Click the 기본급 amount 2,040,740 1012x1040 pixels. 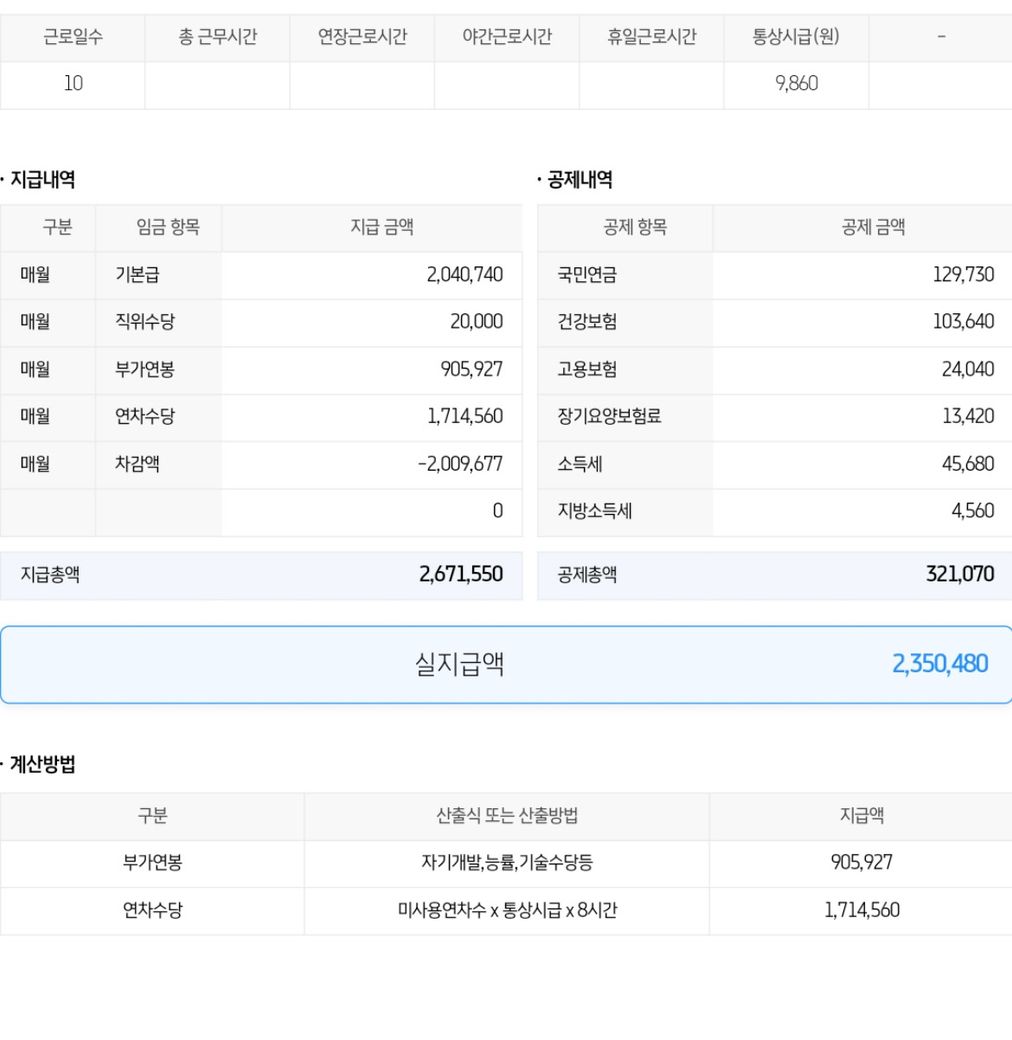click(x=464, y=275)
